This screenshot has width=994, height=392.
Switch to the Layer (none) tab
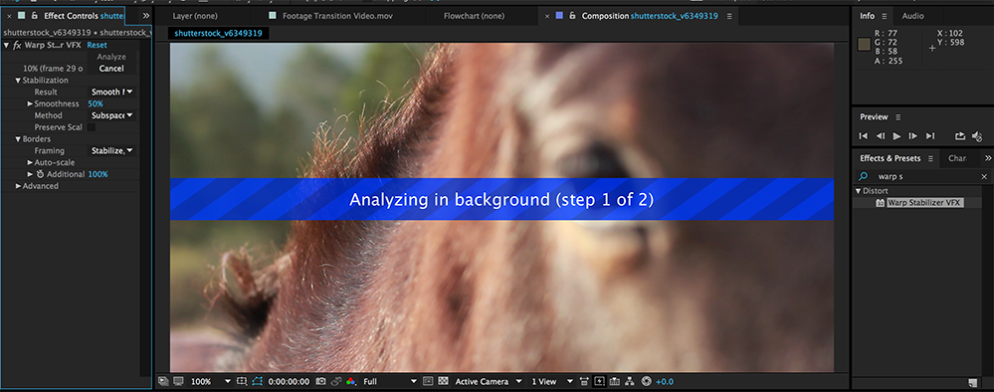[x=195, y=16]
